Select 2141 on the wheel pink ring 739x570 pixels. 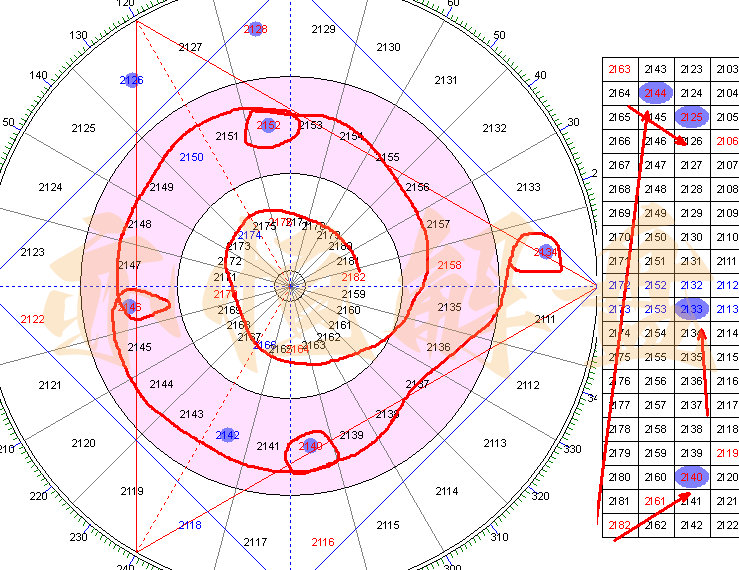coord(268,446)
